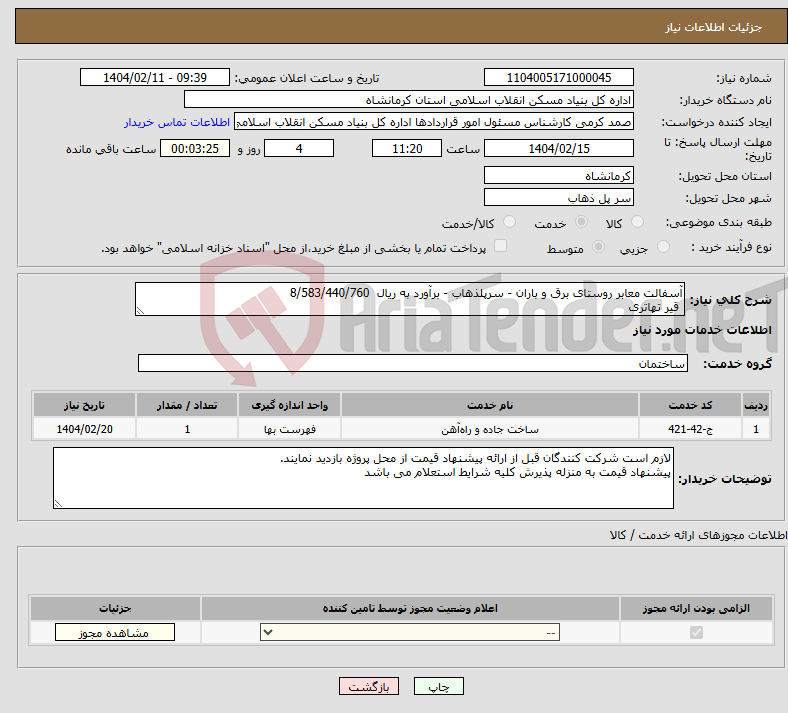Toggle the mandatory permit checkbox
This screenshot has height=713, width=788.
tap(696, 632)
